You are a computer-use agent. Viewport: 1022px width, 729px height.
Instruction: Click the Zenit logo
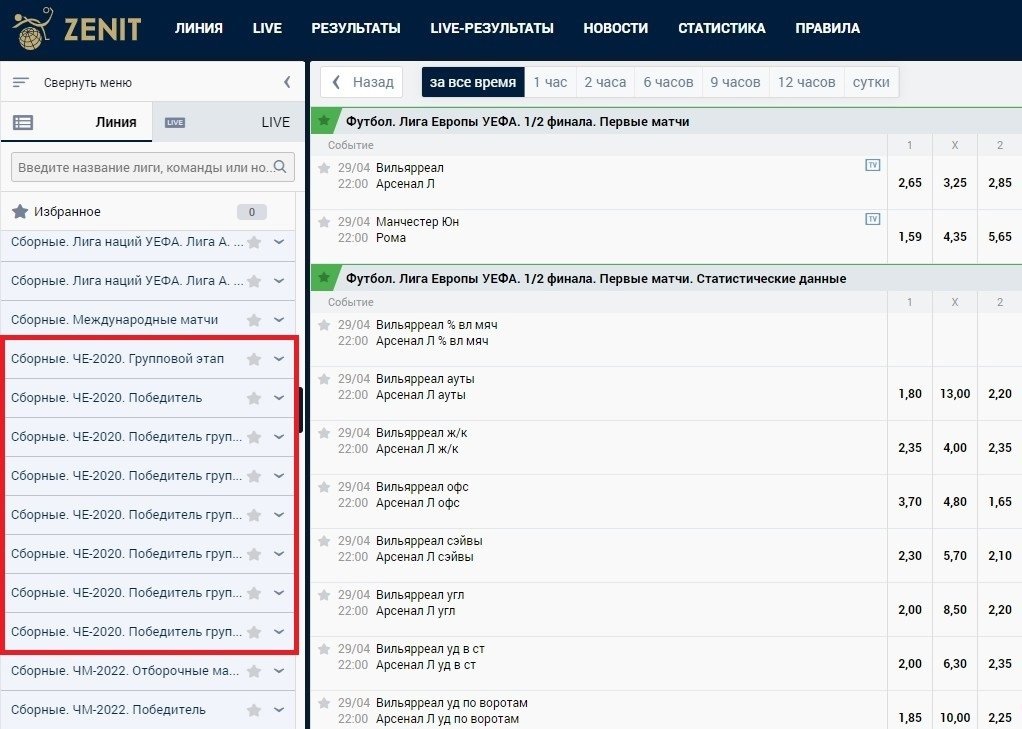tap(78, 29)
